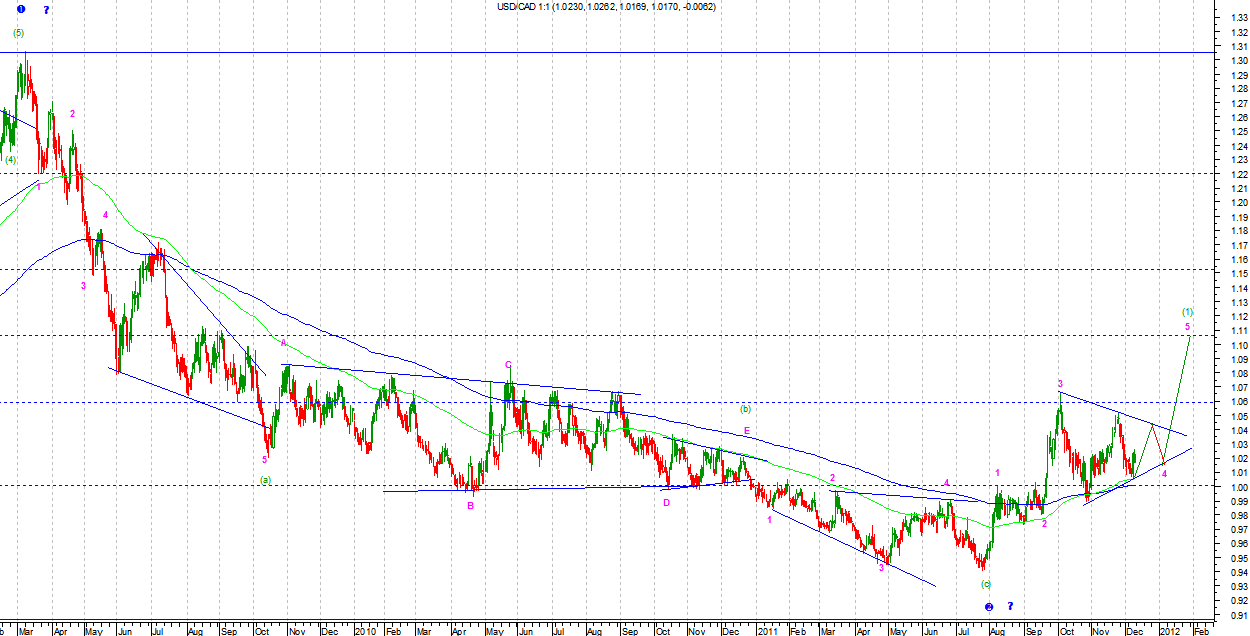Click the USD/CAD chart title text
1250x636 pixels.
(606, 7)
